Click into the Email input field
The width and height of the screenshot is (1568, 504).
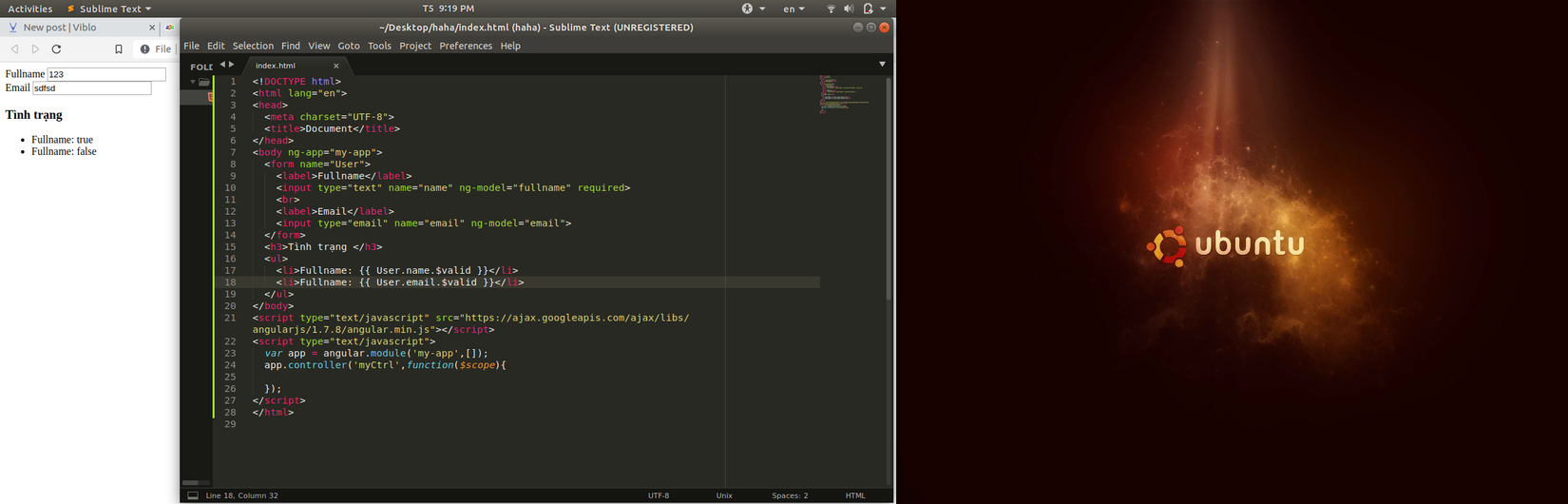[x=91, y=88]
